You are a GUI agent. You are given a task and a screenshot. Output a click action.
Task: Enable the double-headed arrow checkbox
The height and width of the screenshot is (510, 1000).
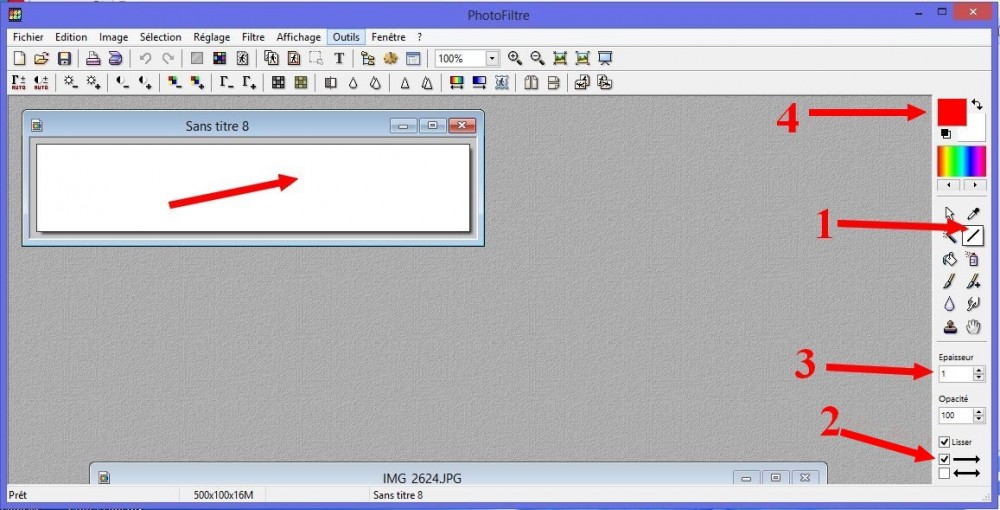(x=944, y=474)
